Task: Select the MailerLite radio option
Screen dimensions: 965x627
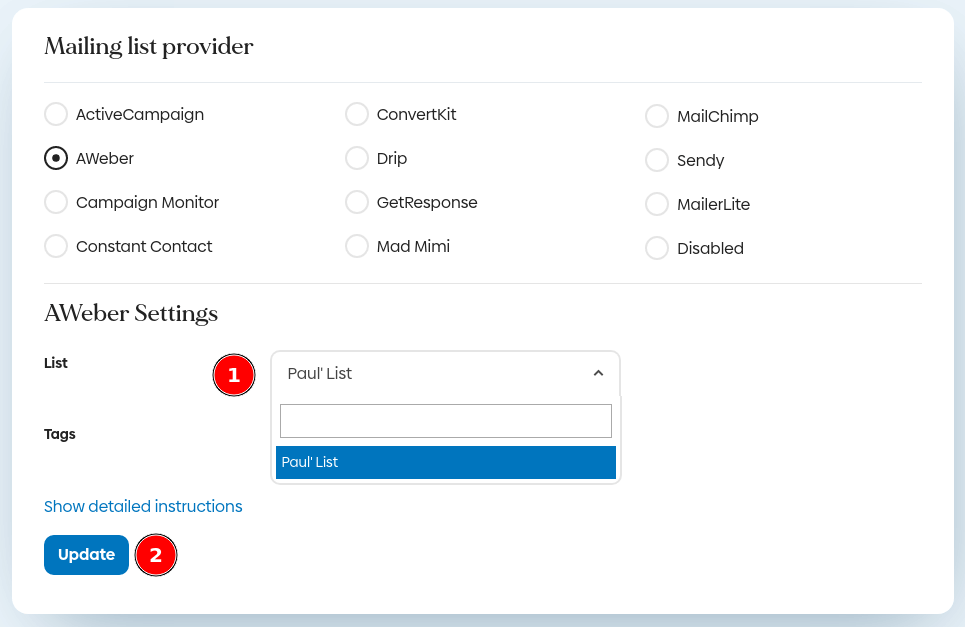Action: pos(657,204)
